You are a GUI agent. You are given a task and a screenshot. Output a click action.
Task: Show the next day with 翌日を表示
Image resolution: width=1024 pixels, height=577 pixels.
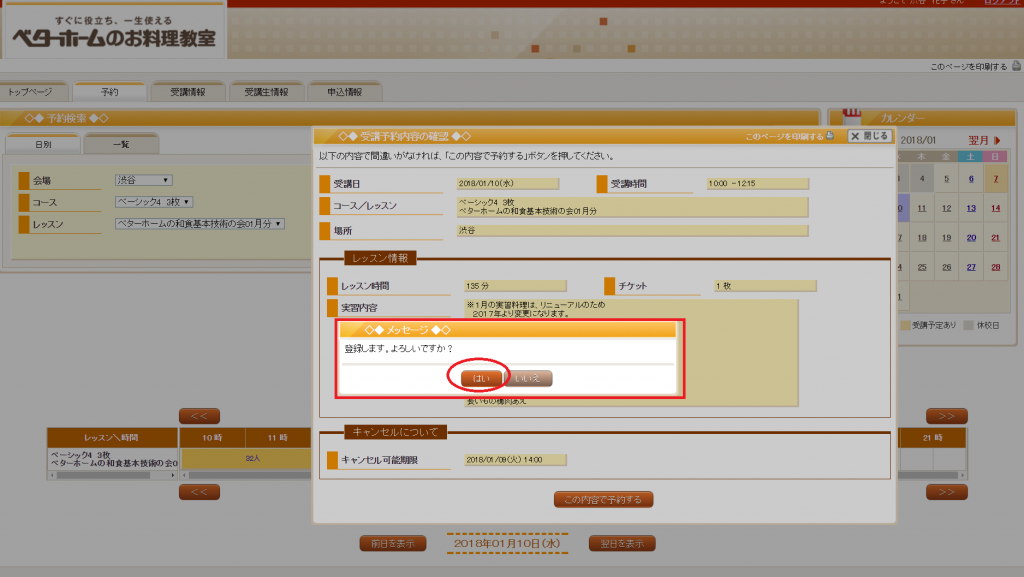pyautogui.click(x=622, y=544)
